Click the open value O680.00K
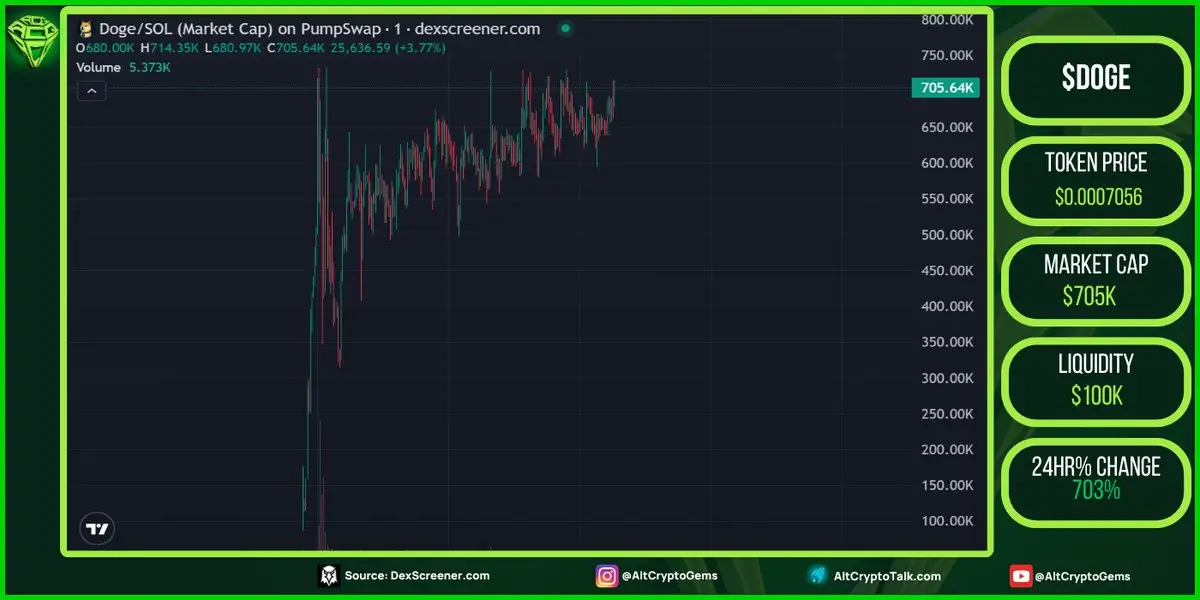Viewport: 1200px width, 600px height. coord(106,48)
